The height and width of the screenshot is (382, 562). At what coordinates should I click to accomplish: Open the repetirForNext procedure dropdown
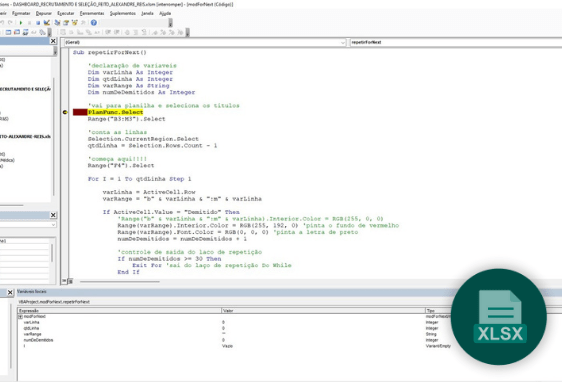coord(455,42)
